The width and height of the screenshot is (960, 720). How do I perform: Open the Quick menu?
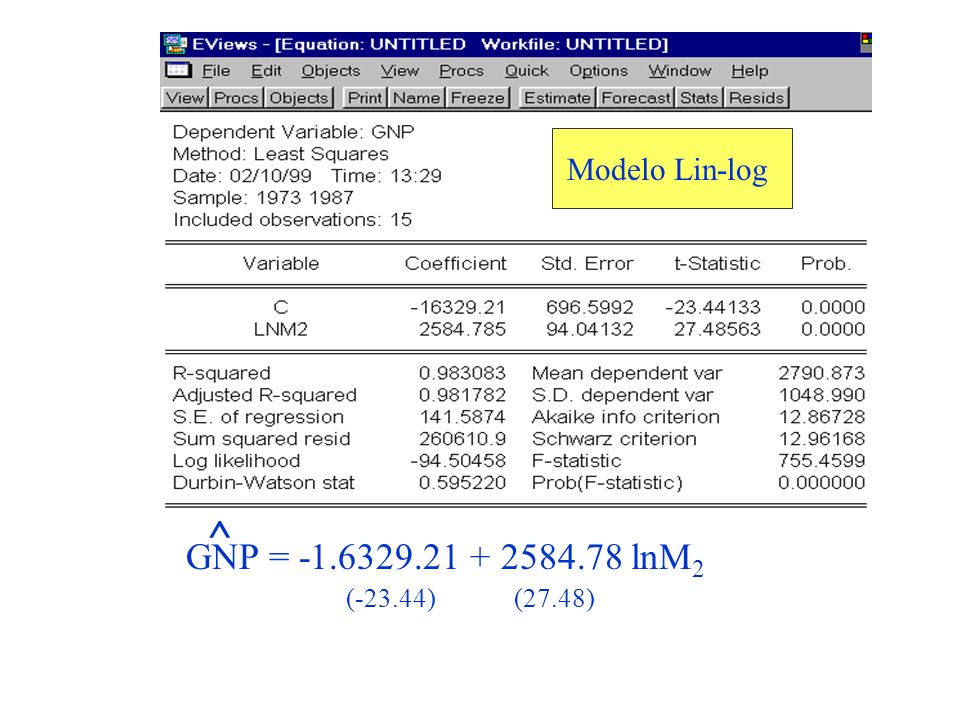click(527, 71)
